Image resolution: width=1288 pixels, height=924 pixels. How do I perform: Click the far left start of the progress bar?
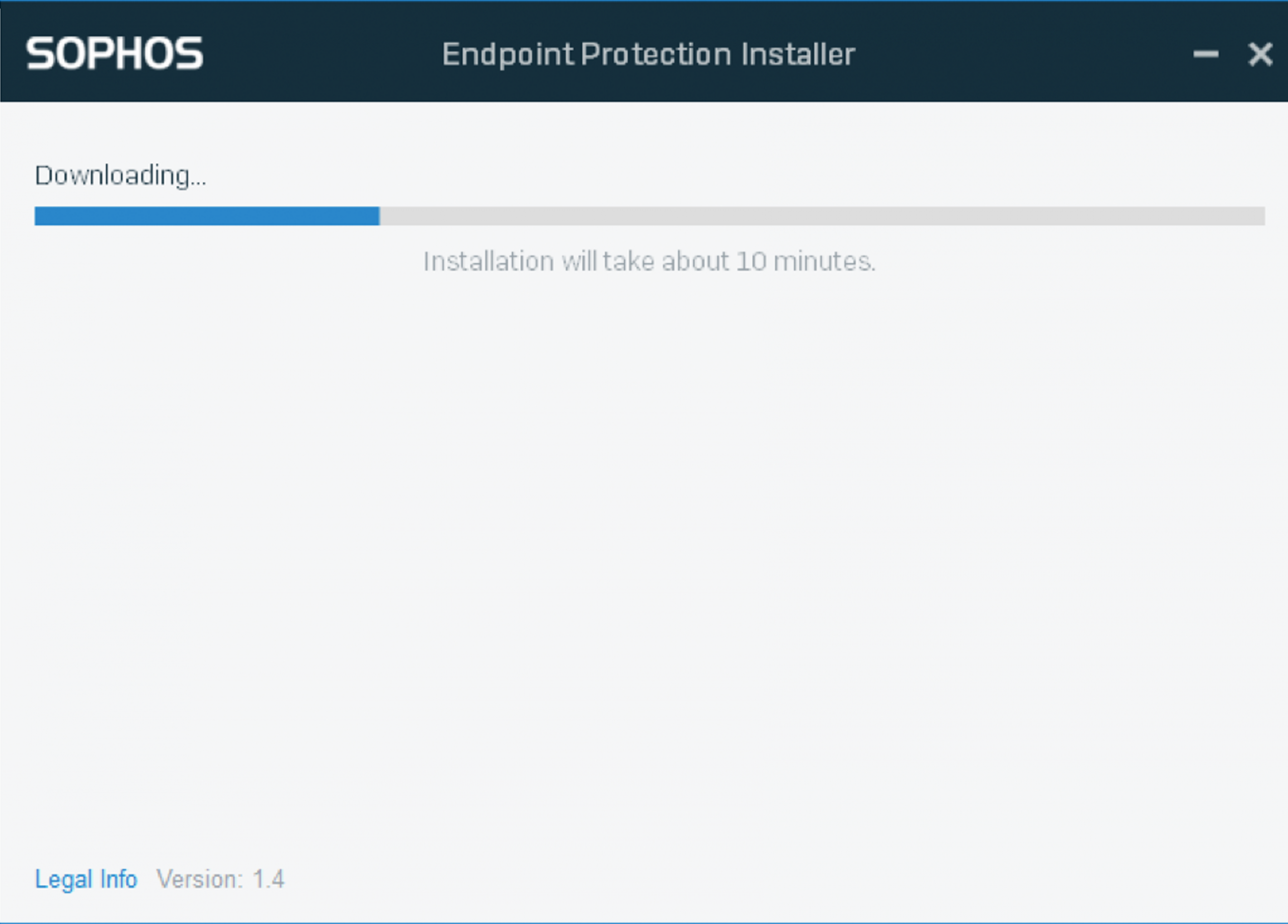(x=40, y=216)
